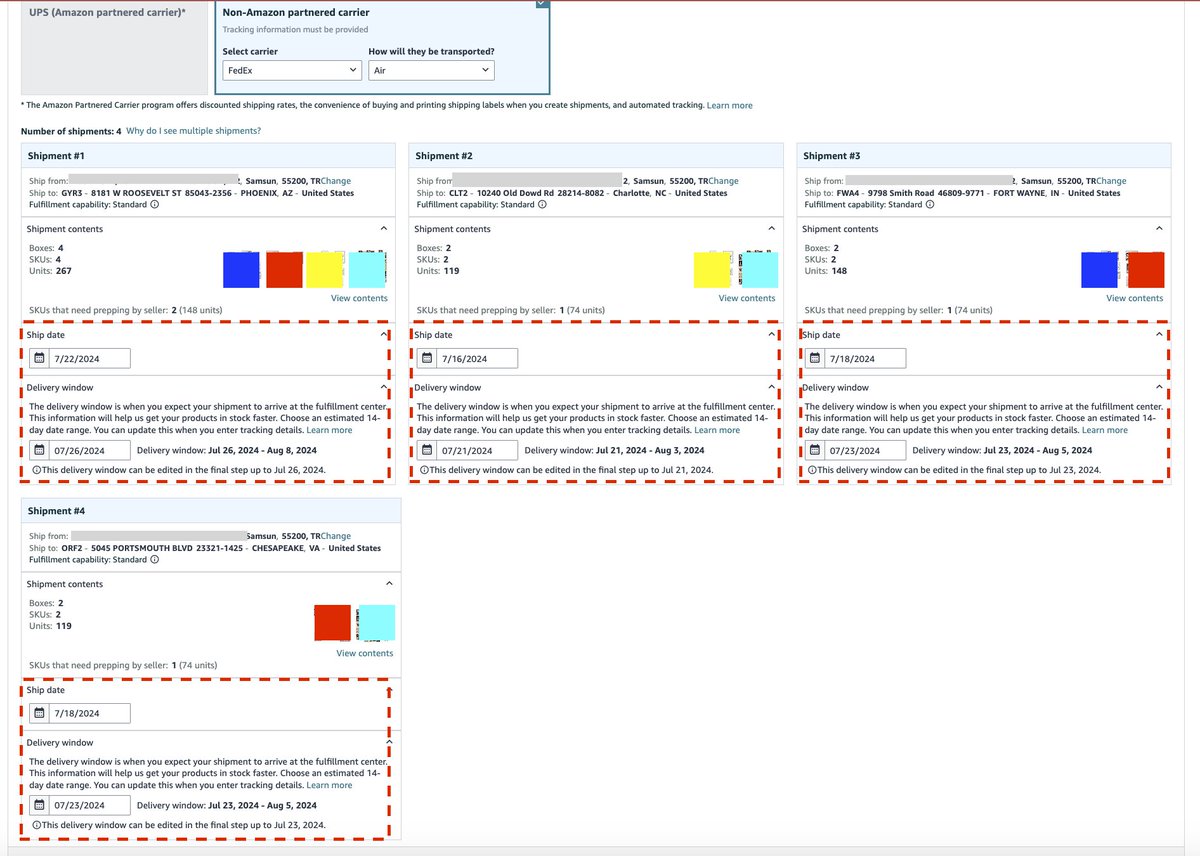Screen dimensions: 1200x856
Task: Click the 7/22/2024 ship date field
Action: [80, 358]
